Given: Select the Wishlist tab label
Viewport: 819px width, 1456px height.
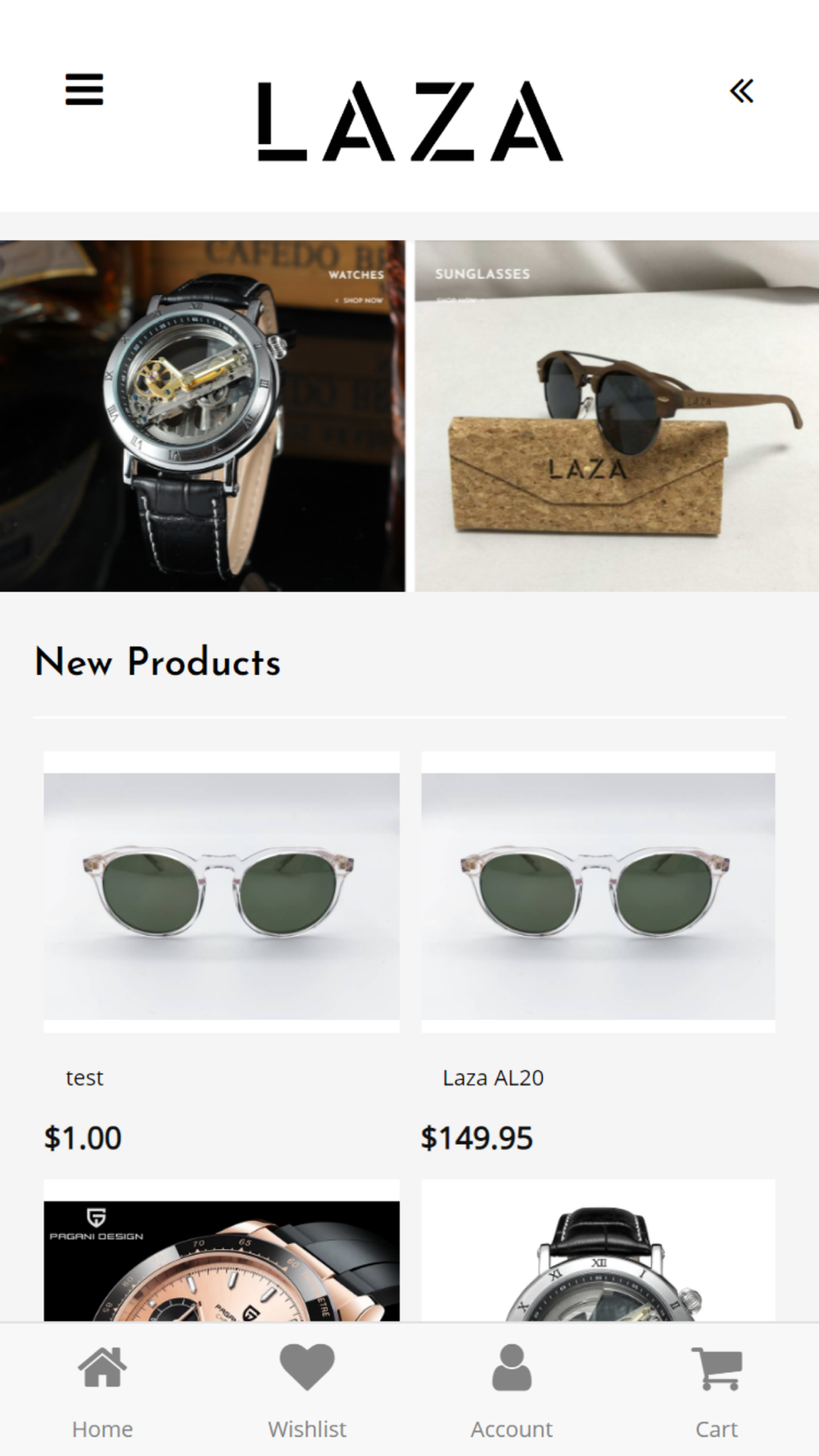Looking at the screenshot, I should (307, 1429).
